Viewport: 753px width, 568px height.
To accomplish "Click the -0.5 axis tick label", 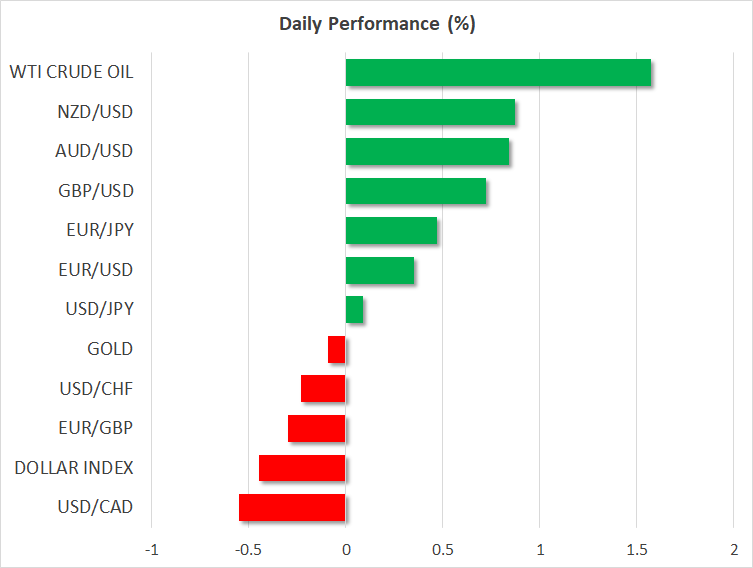I will pyautogui.click(x=247, y=550).
